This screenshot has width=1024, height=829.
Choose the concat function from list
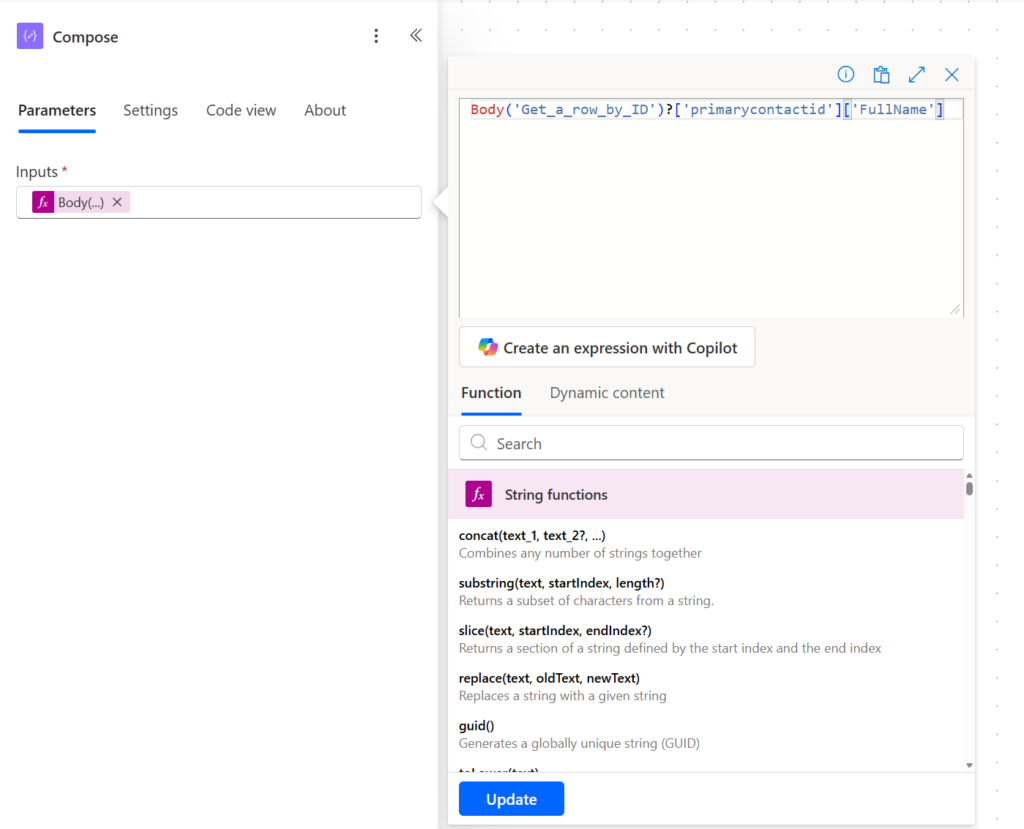532,536
